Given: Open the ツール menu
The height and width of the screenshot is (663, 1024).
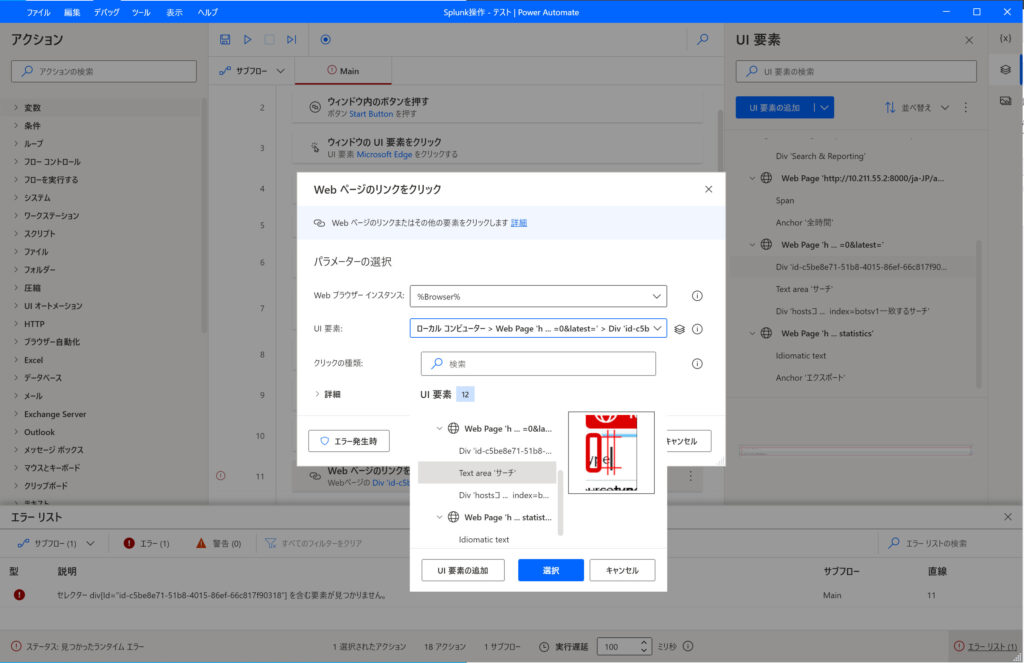Looking at the screenshot, I should [140, 12].
